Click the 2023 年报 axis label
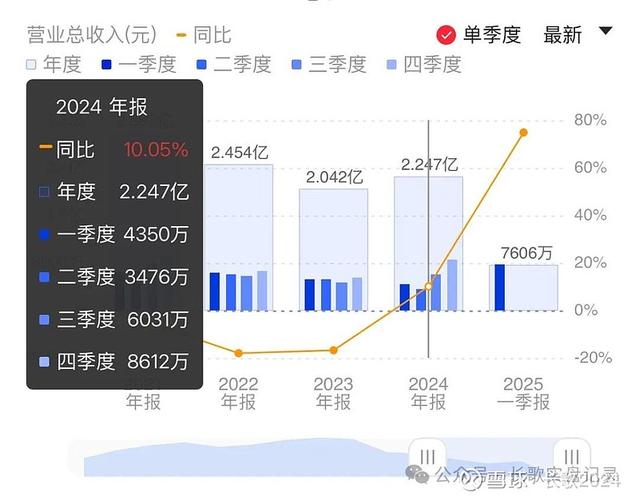Viewport: 639px width, 500px height. point(333,393)
